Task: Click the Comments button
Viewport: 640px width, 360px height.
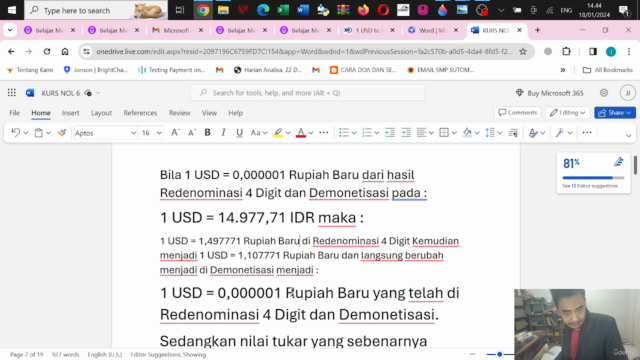Action: pyautogui.click(x=518, y=113)
